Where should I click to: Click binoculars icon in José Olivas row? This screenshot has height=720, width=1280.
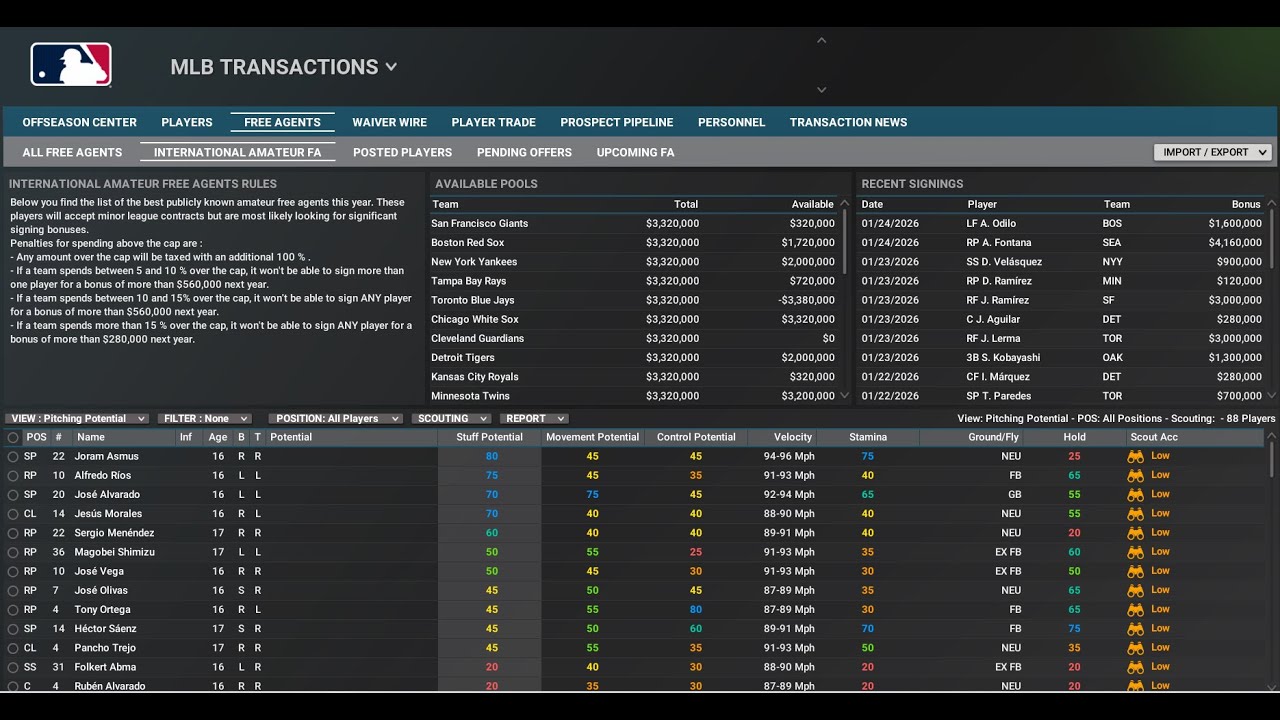pos(1136,590)
